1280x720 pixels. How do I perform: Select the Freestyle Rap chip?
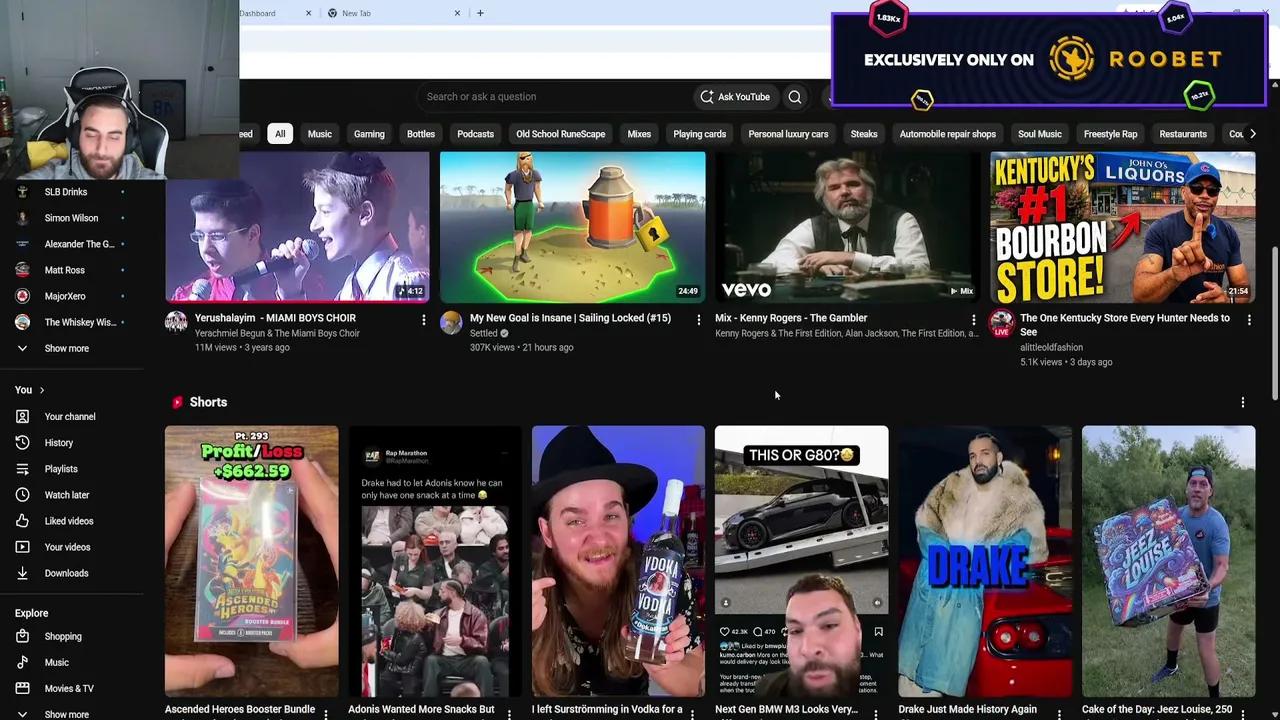tap(1110, 134)
